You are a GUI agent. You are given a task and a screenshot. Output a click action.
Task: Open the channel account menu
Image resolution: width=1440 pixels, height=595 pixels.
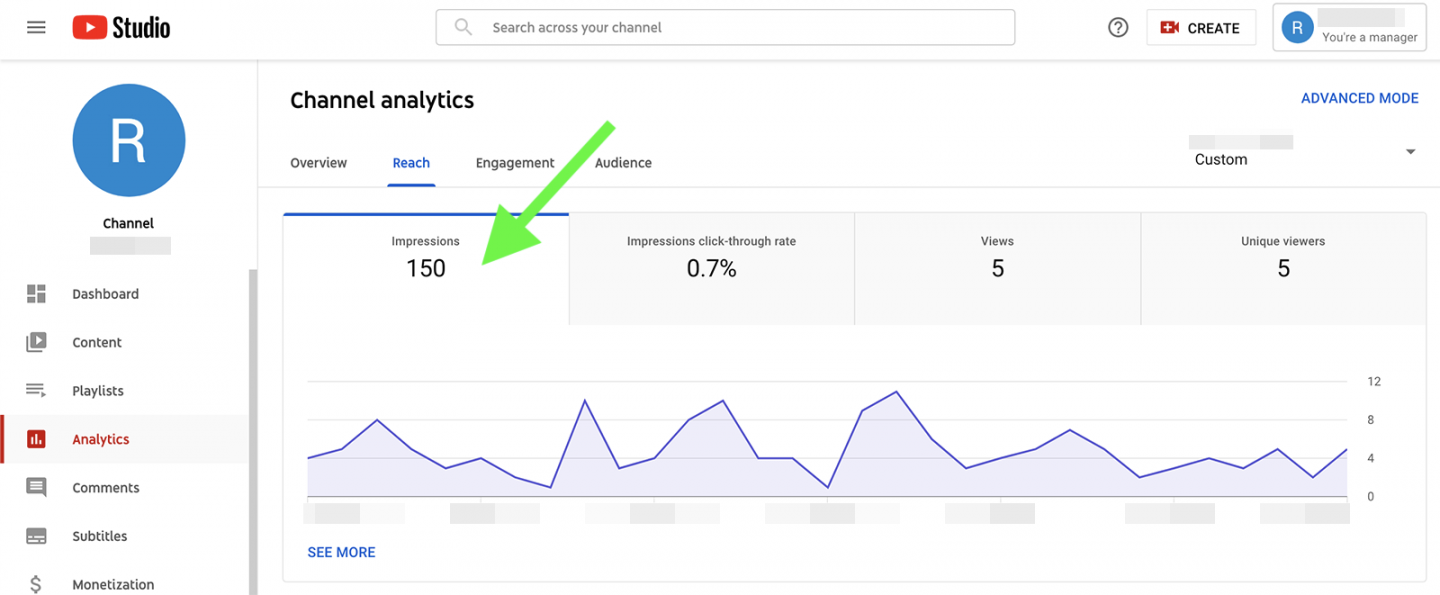[x=1348, y=27]
